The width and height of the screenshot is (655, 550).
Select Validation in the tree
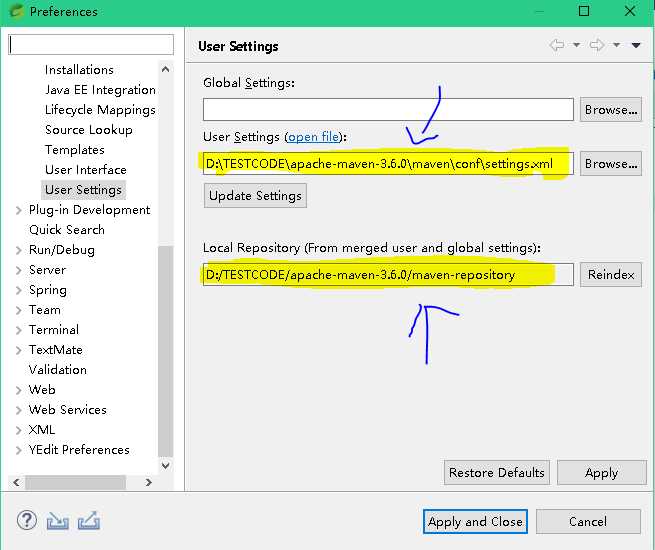pyautogui.click(x=58, y=370)
